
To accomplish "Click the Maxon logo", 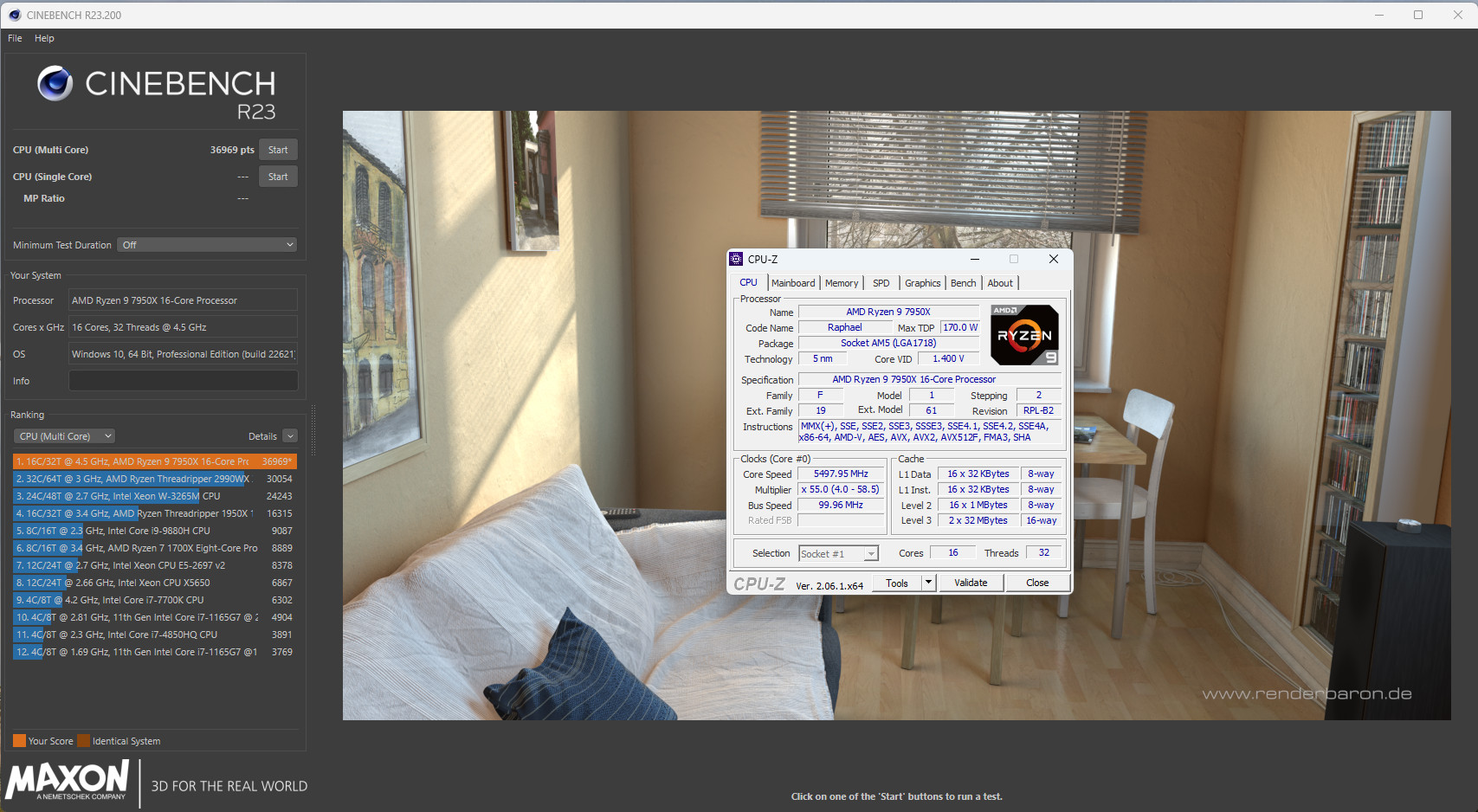I will click(68, 781).
